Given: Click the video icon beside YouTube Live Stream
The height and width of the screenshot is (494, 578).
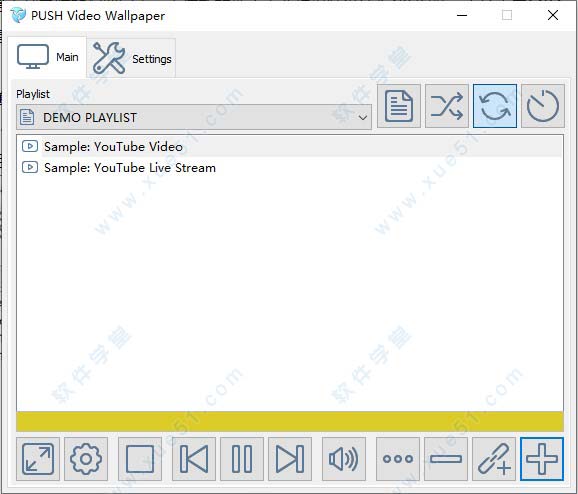Looking at the screenshot, I should pyautogui.click(x=30, y=167).
